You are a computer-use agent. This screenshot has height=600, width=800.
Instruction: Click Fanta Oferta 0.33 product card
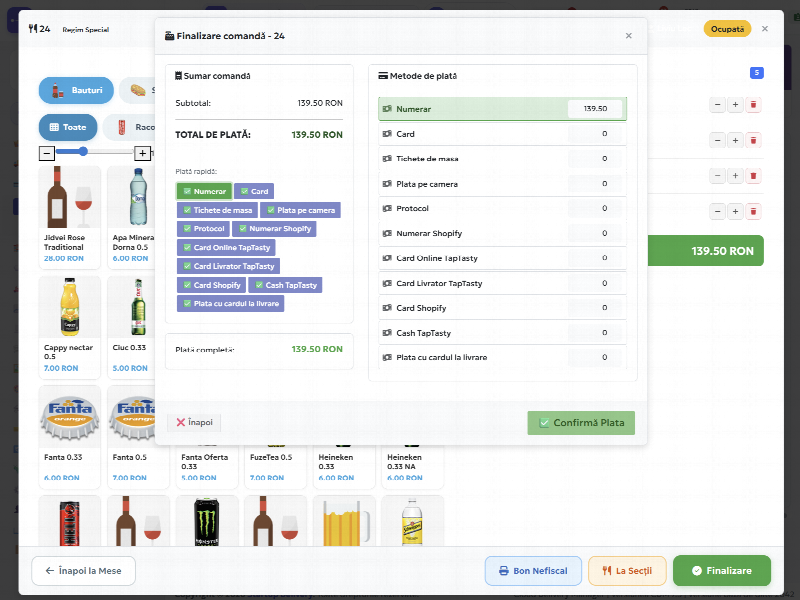[x=207, y=466]
